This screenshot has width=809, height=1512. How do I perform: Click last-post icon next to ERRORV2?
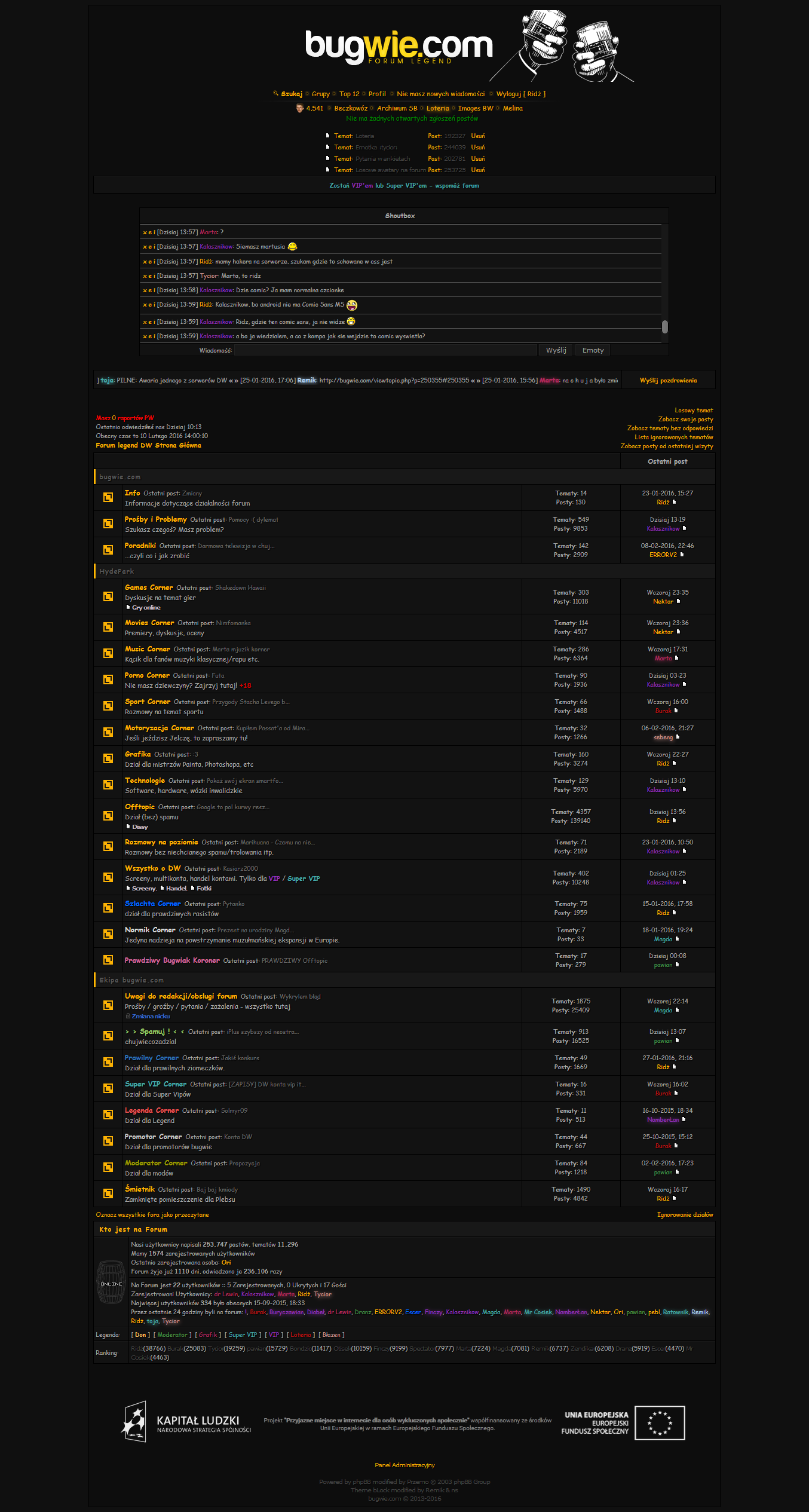tap(682, 555)
